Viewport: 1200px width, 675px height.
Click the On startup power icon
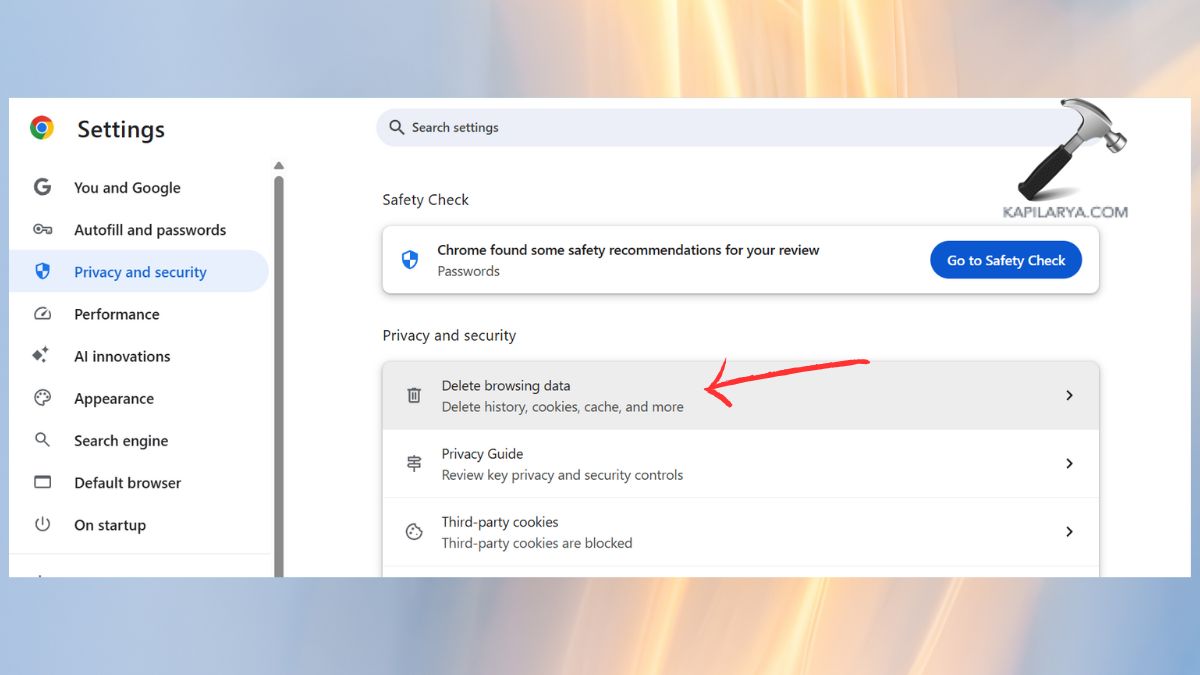(42, 524)
